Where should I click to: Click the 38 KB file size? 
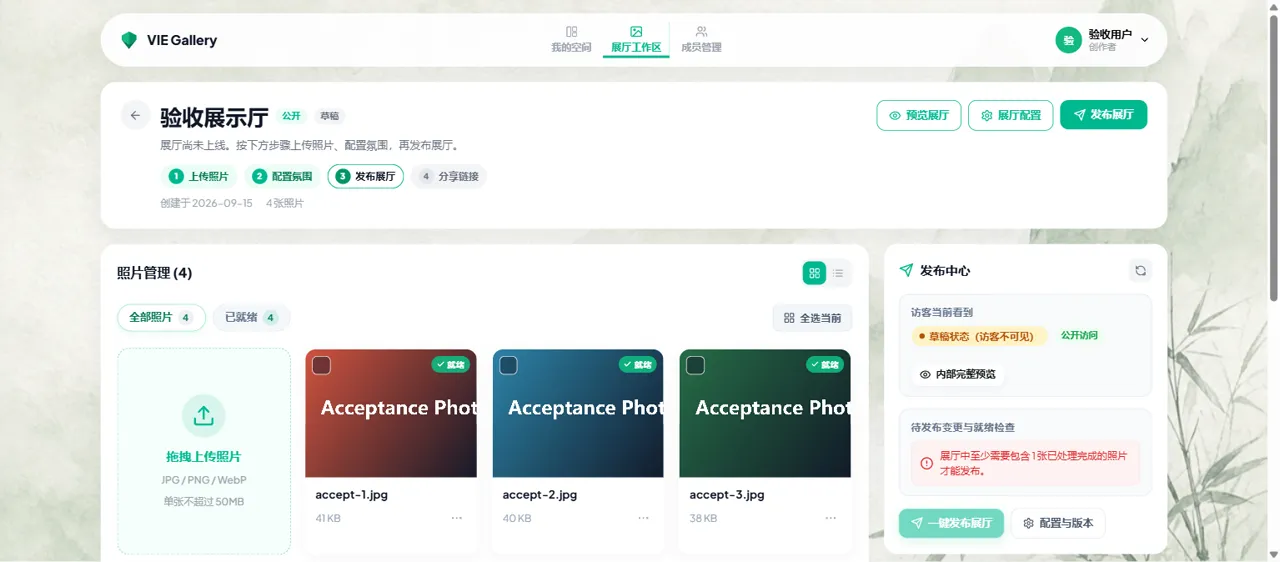coord(703,519)
